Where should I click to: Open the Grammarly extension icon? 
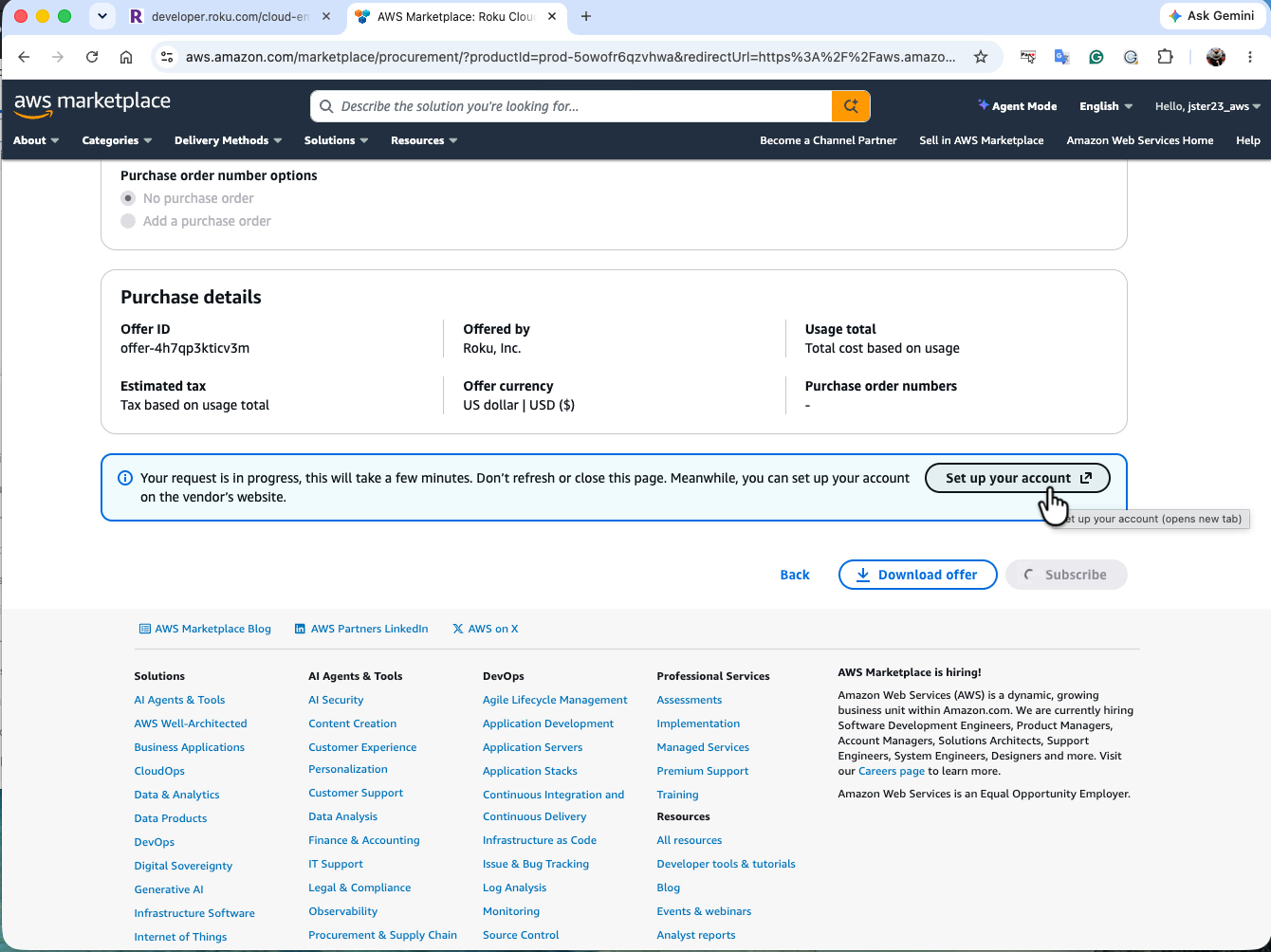pos(1096,57)
